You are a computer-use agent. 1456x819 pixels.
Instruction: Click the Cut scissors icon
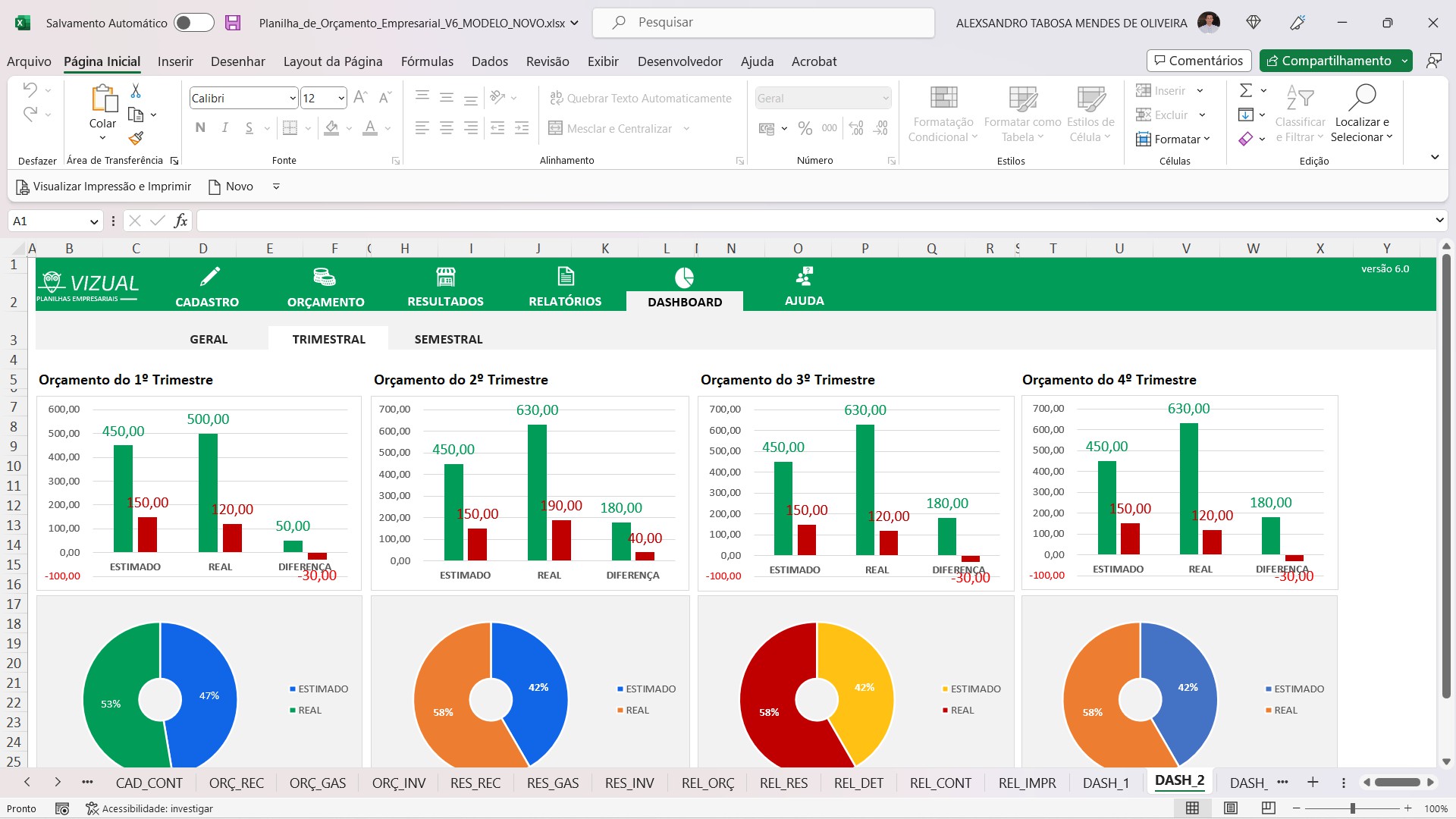tap(136, 91)
